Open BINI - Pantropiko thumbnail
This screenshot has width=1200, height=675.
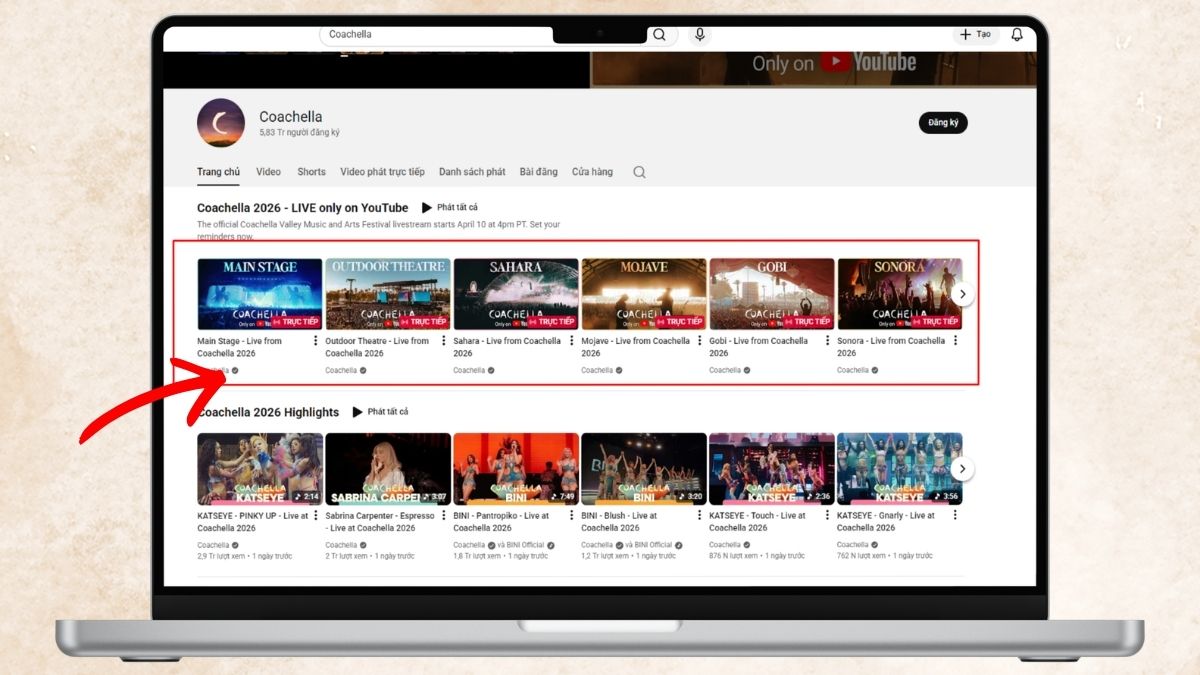tap(516, 468)
